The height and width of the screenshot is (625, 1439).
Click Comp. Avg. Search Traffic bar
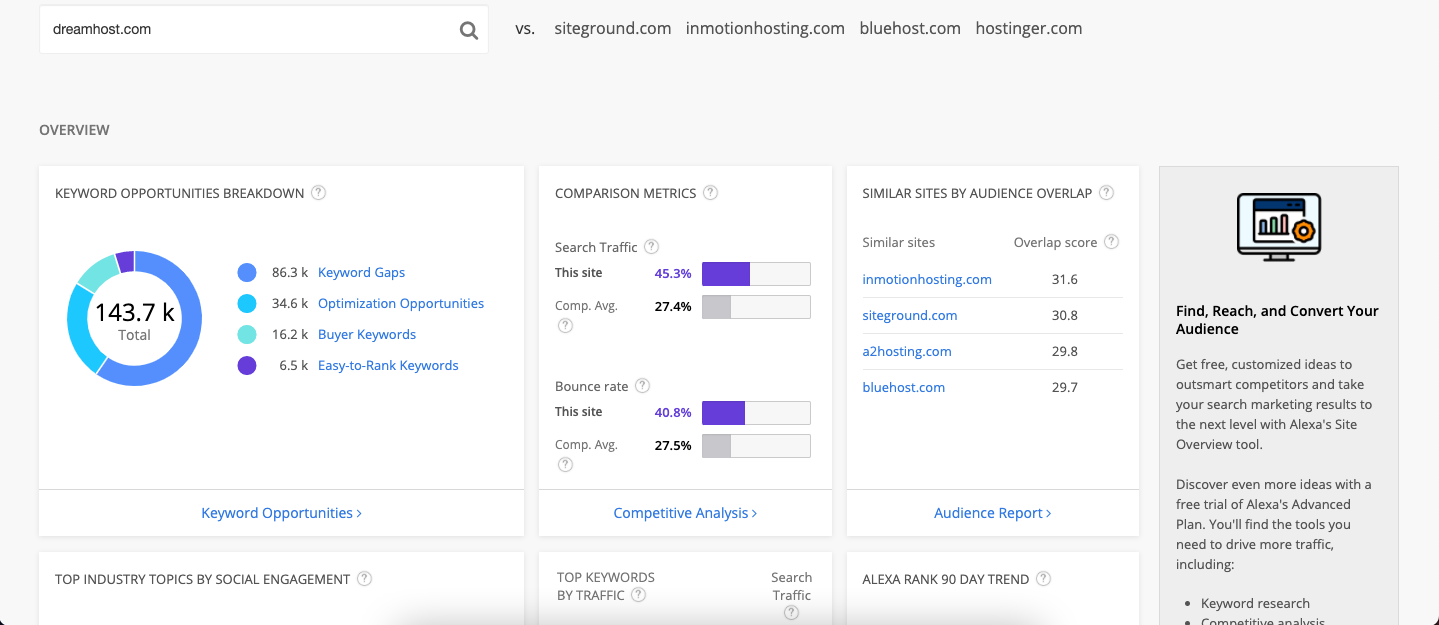(x=756, y=307)
